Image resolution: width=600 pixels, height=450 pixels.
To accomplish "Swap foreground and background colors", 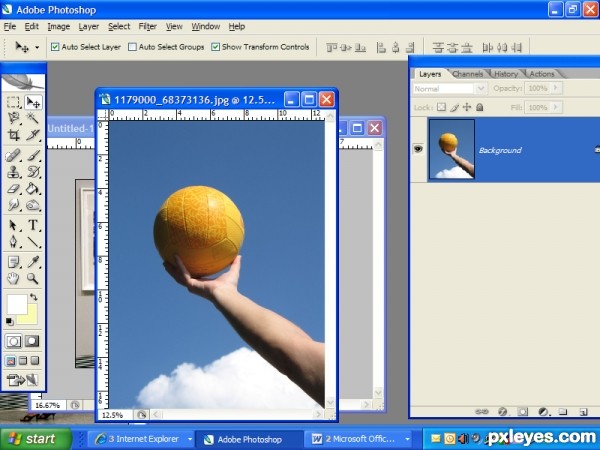I will coord(34,297).
